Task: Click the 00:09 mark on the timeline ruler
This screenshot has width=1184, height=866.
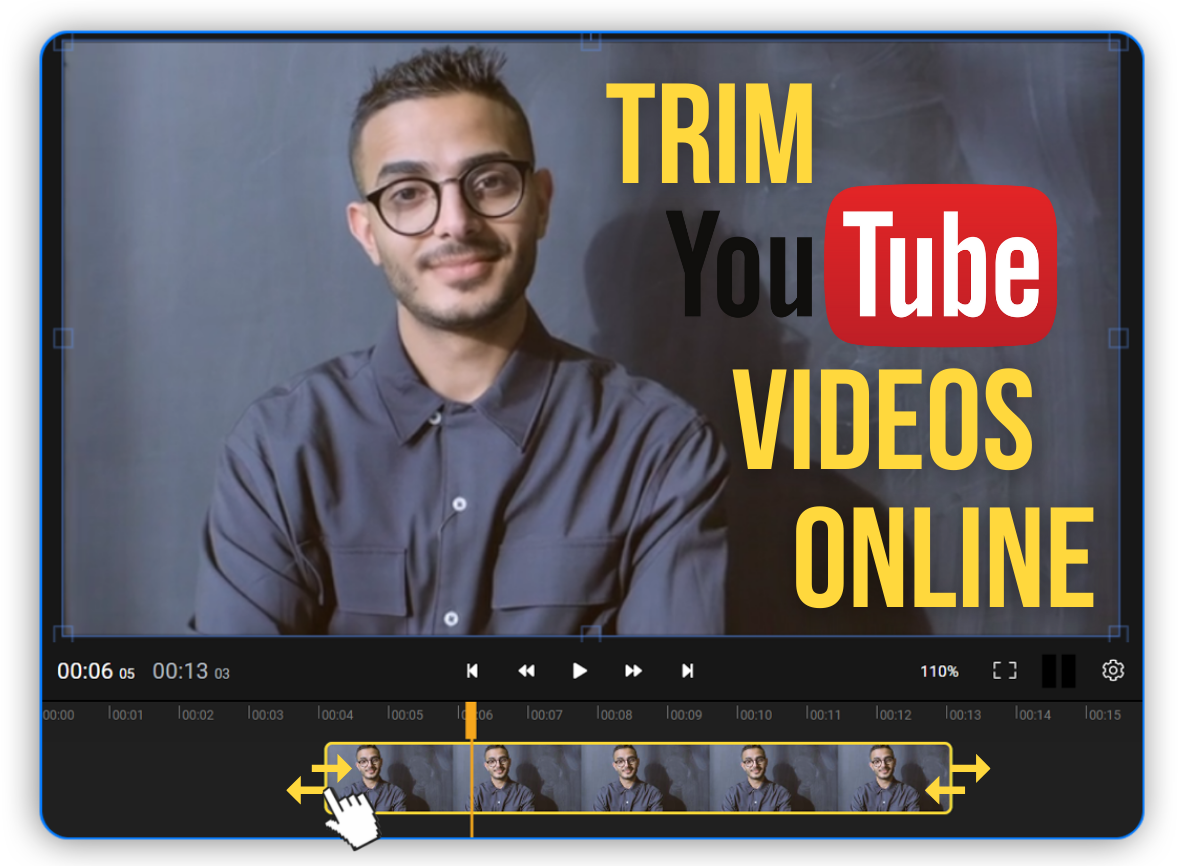Action: 684,714
